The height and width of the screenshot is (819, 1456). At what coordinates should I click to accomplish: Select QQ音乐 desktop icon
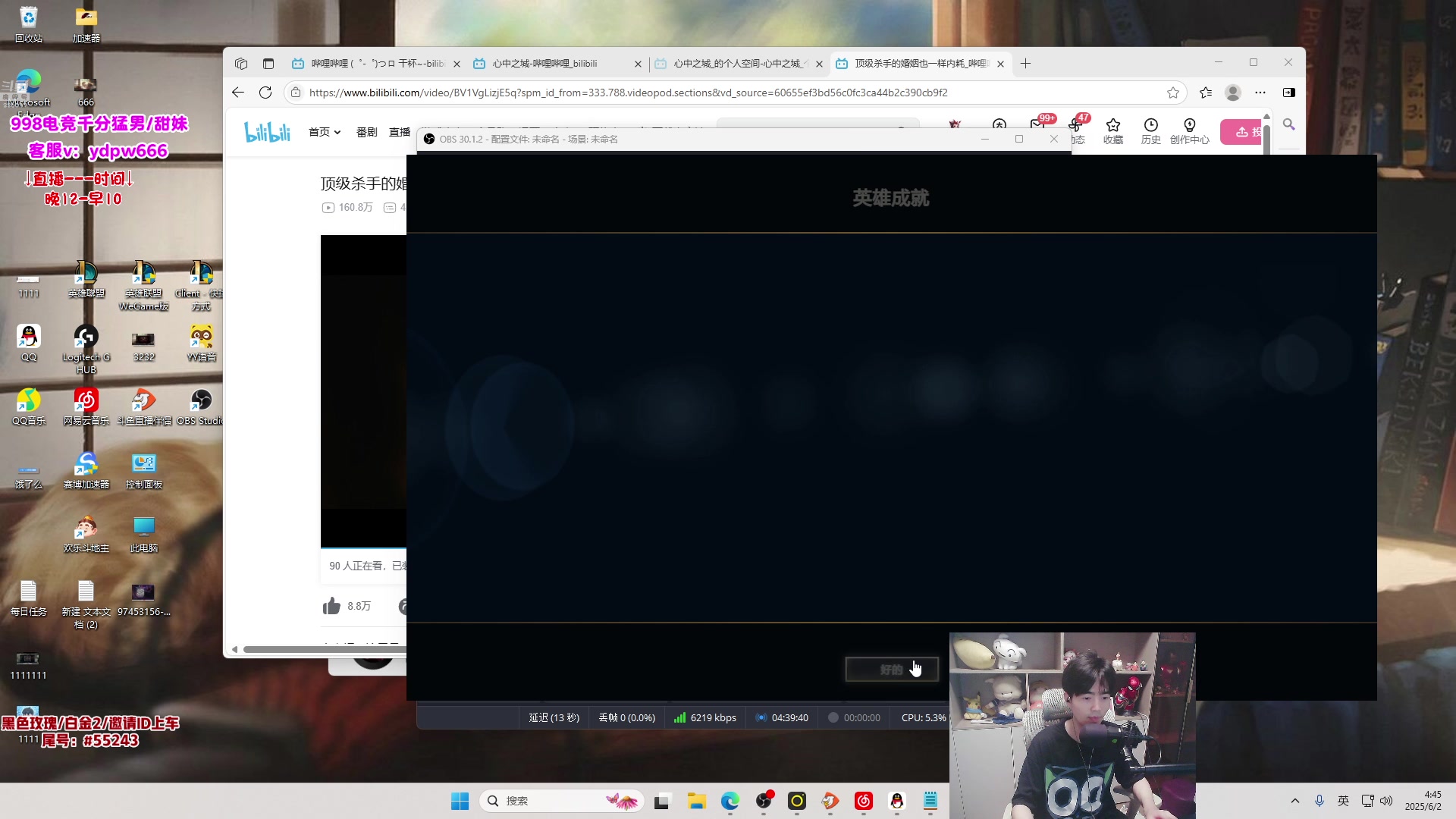[x=29, y=406]
